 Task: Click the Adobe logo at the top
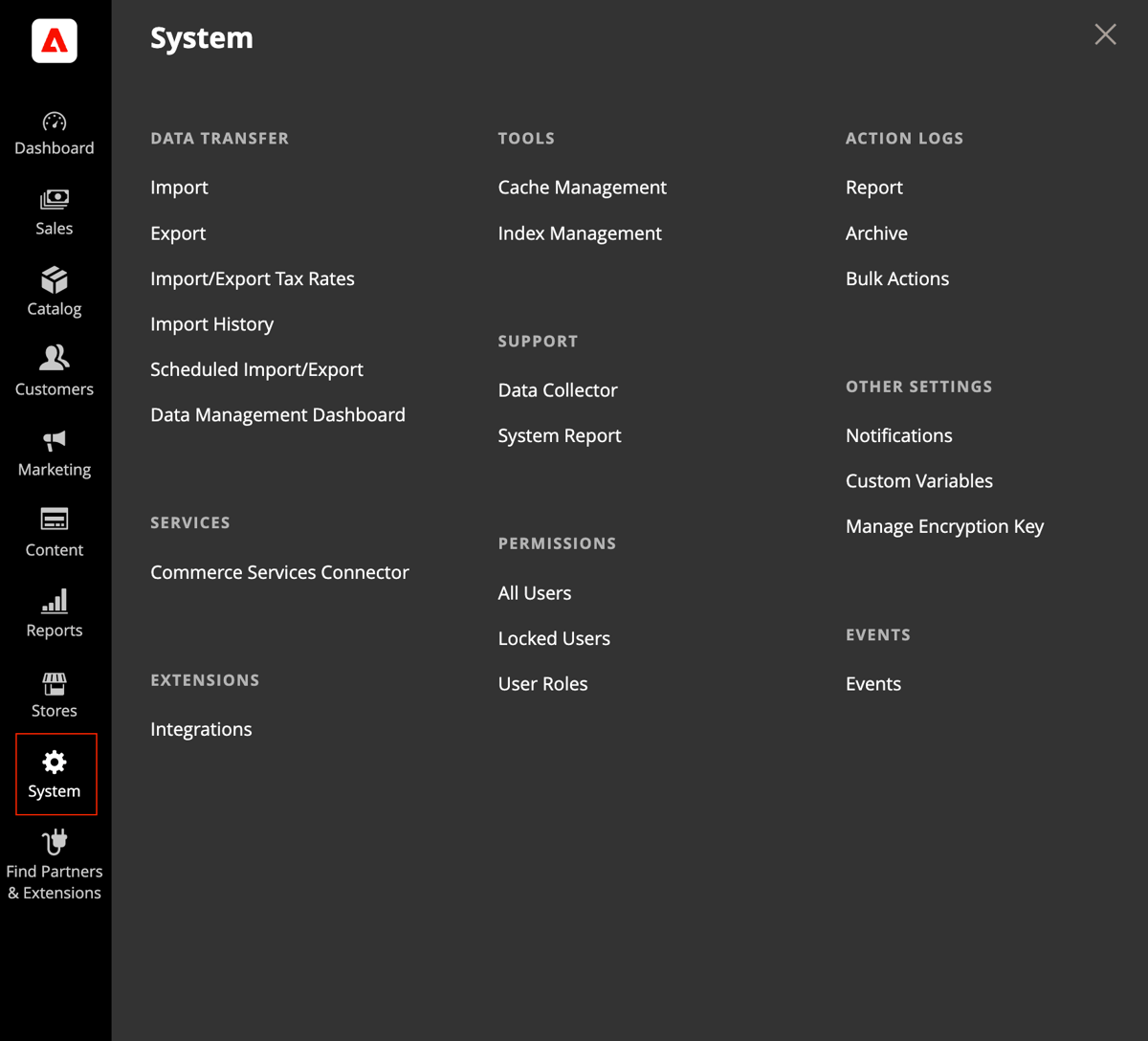click(x=54, y=41)
